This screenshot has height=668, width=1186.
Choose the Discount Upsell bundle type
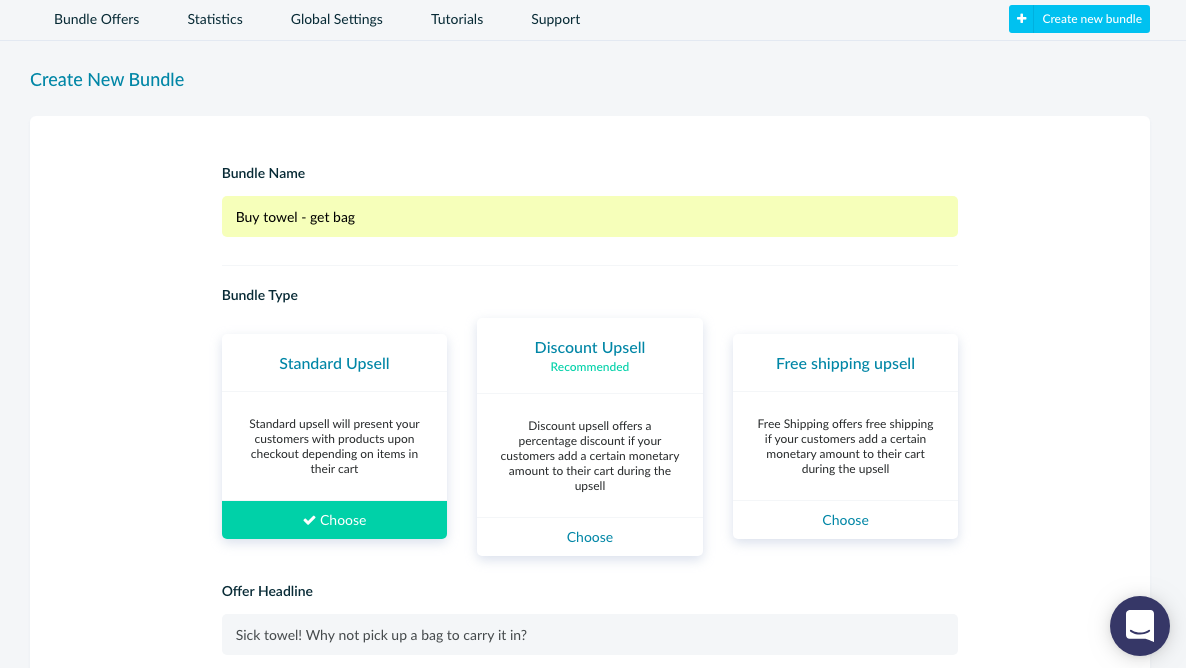click(589, 537)
